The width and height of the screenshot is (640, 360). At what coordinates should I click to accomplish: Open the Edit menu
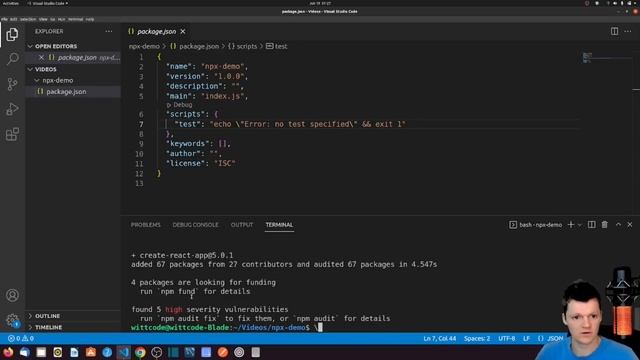pos(13,19)
